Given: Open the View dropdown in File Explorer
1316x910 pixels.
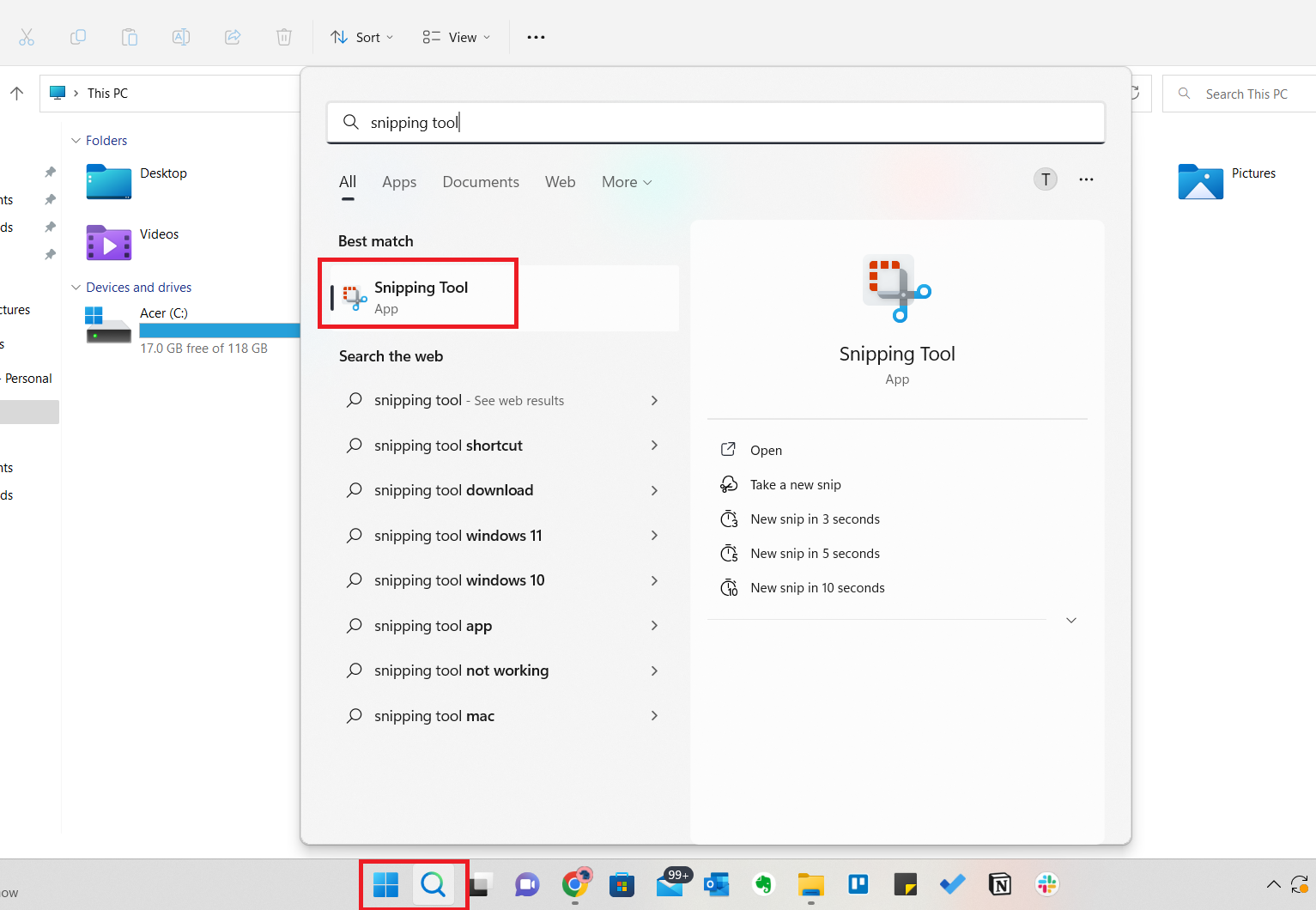Looking at the screenshot, I should click(457, 37).
